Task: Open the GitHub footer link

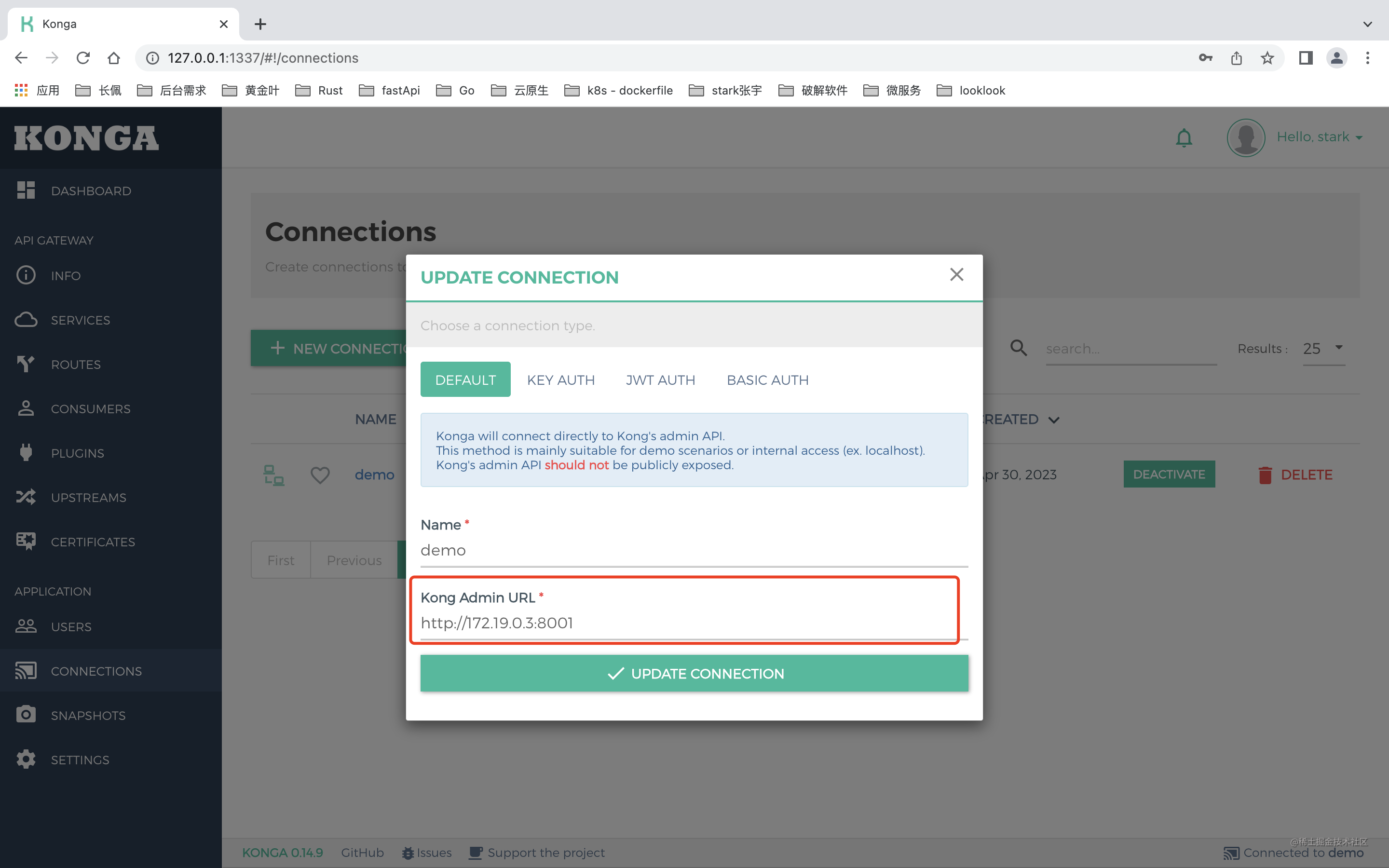Action: (362, 853)
